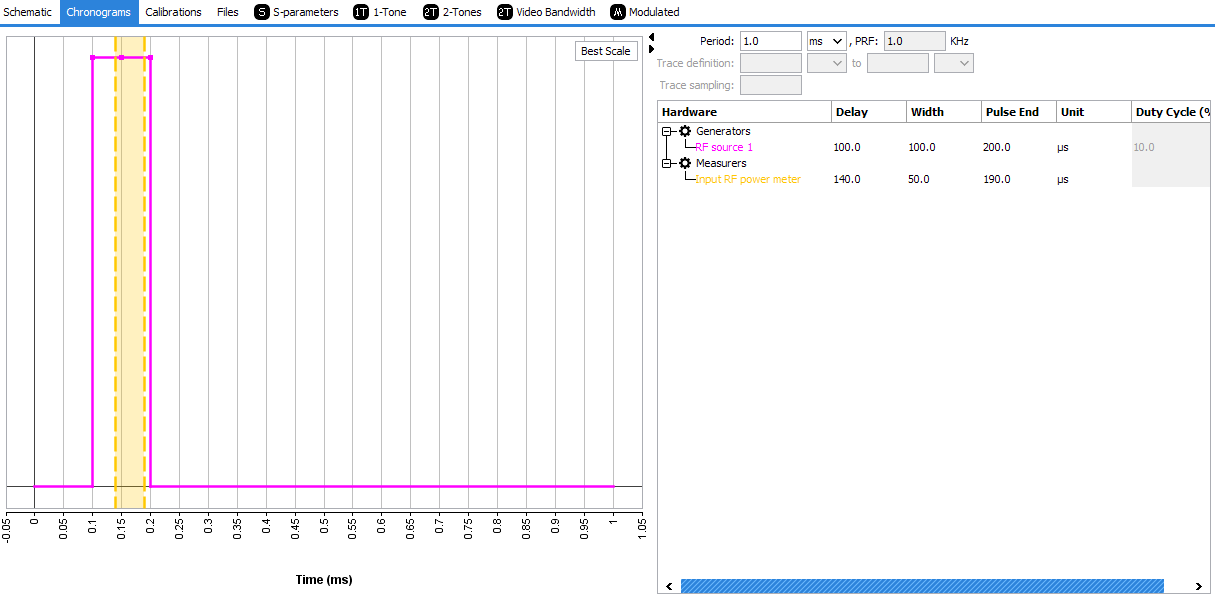This screenshot has height=602, width=1217.
Task: Click the Generators gear icon
Action: coord(685,131)
